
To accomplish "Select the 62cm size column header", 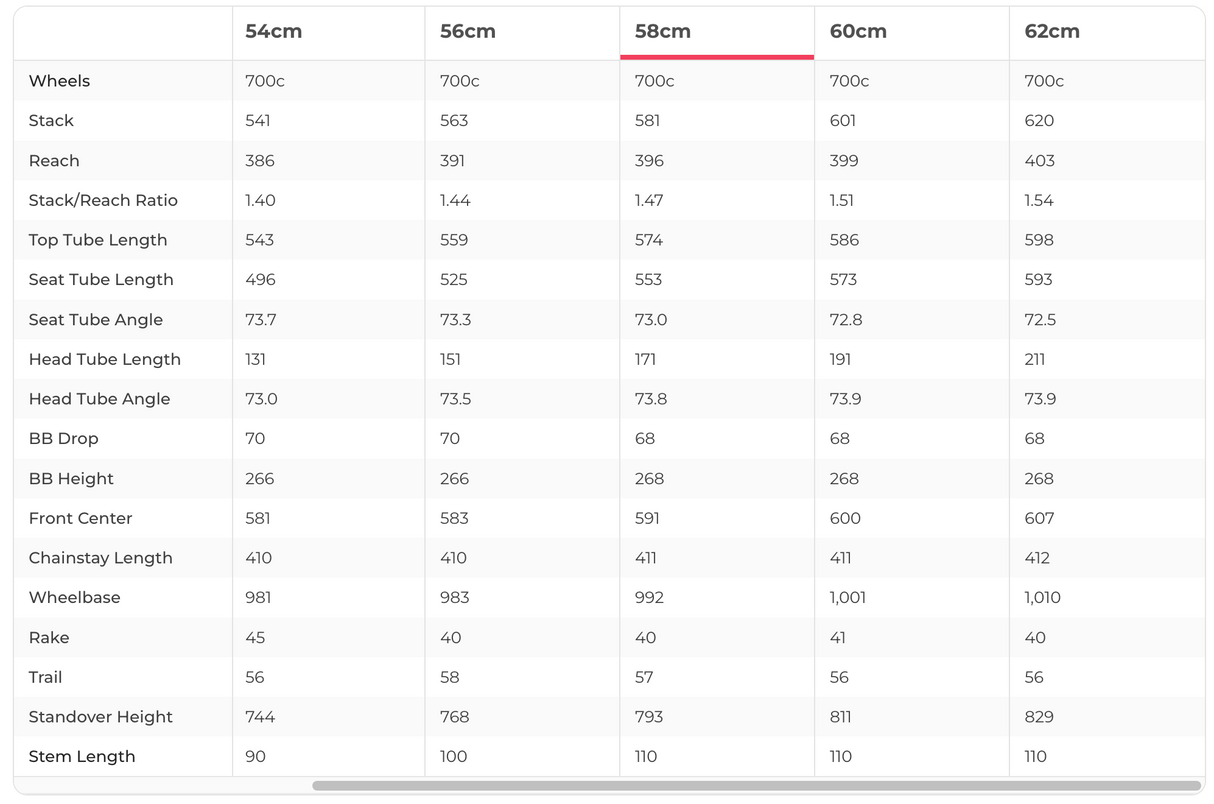I will [x=1052, y=31].
